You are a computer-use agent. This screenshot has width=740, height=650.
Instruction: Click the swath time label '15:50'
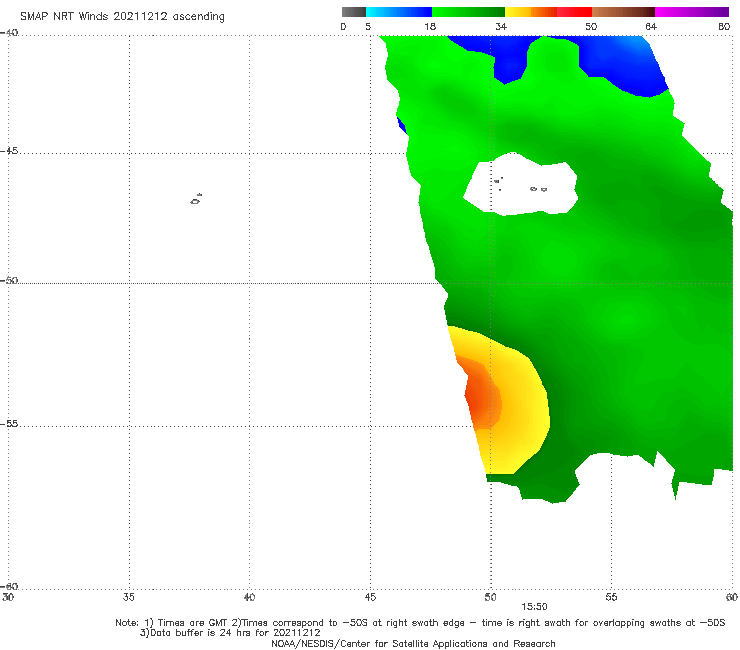(x=534, y=607)
